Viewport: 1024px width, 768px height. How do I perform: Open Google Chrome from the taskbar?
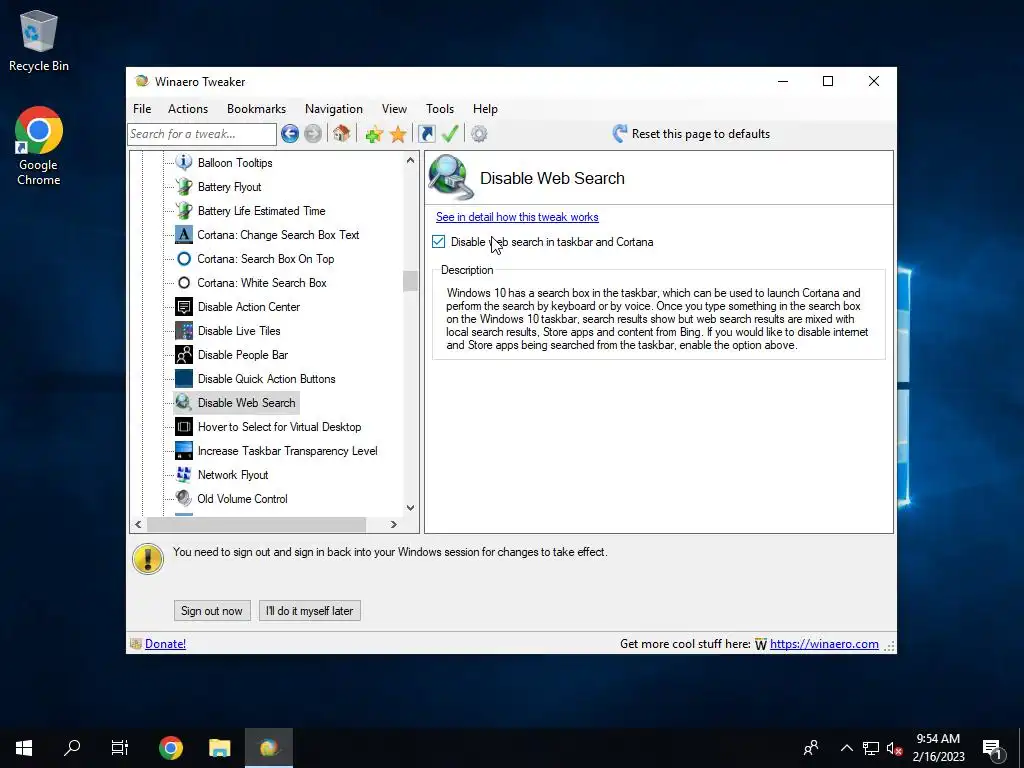tap(171, 748)
